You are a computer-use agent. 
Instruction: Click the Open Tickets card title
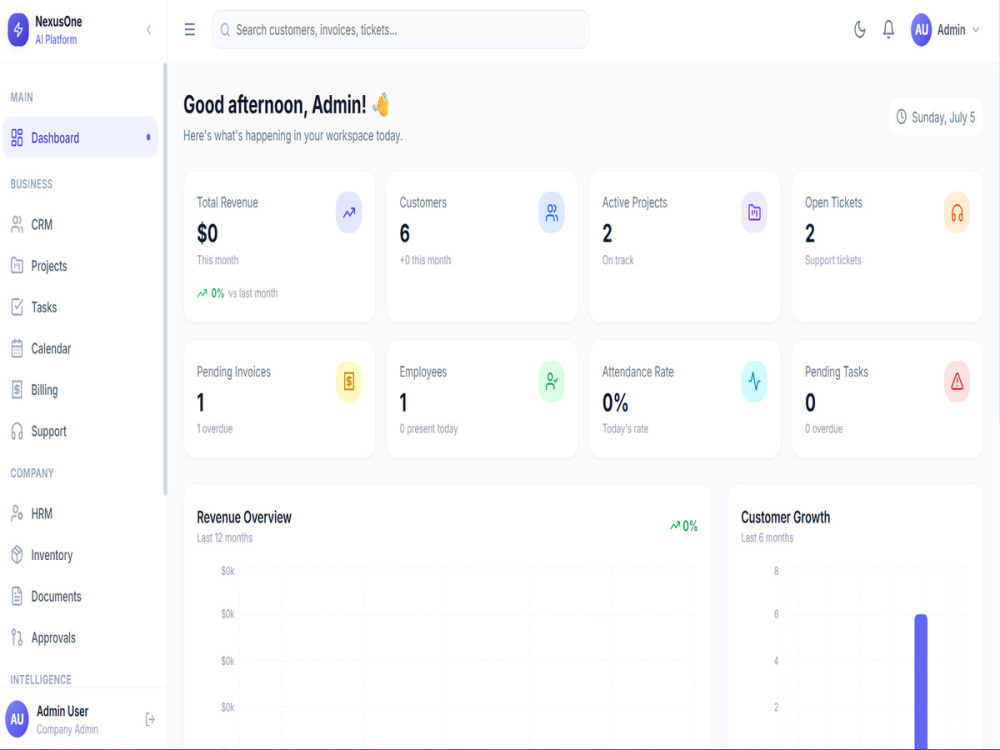834,203
